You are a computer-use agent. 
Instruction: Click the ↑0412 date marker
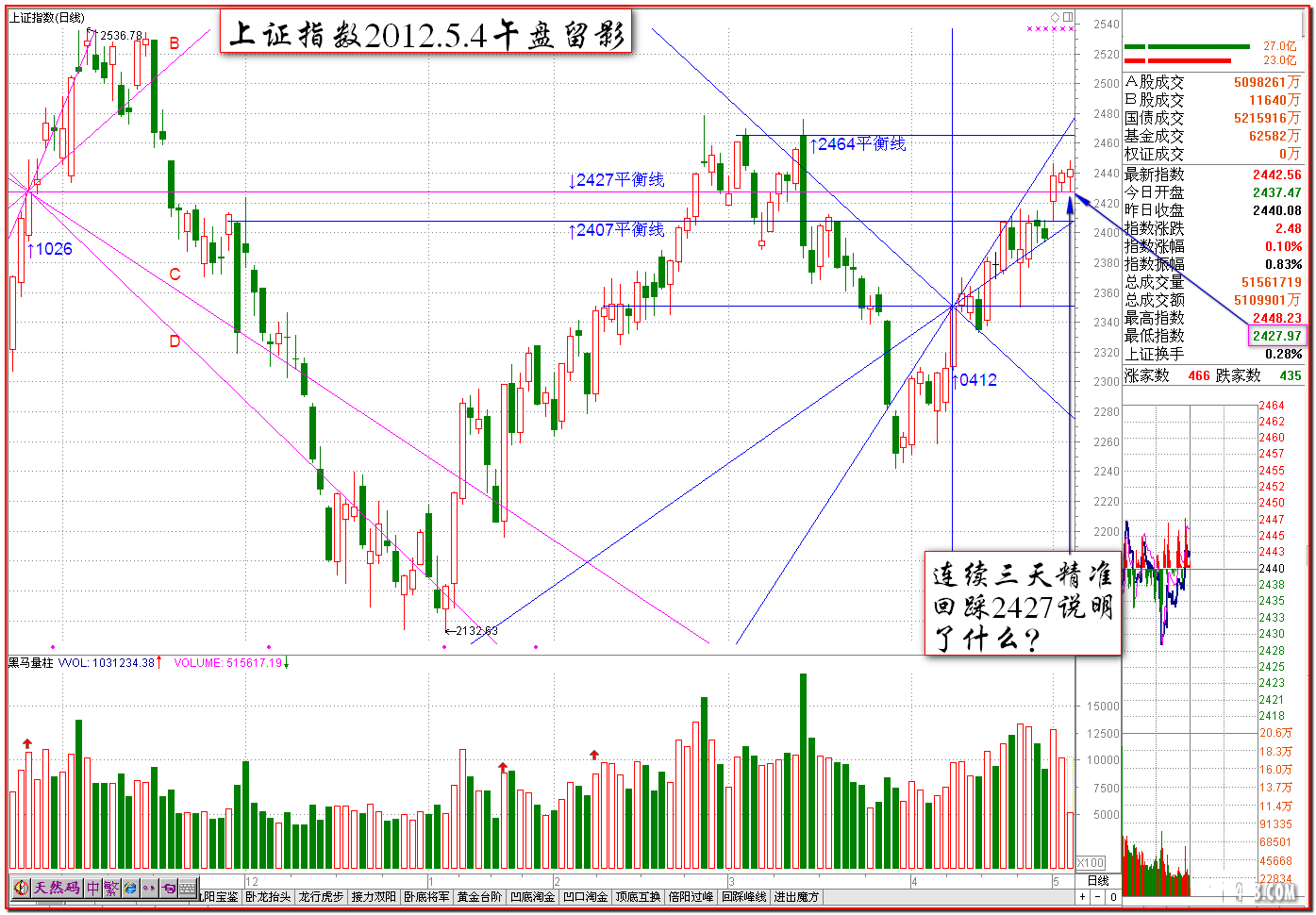[x=974, y=380]
